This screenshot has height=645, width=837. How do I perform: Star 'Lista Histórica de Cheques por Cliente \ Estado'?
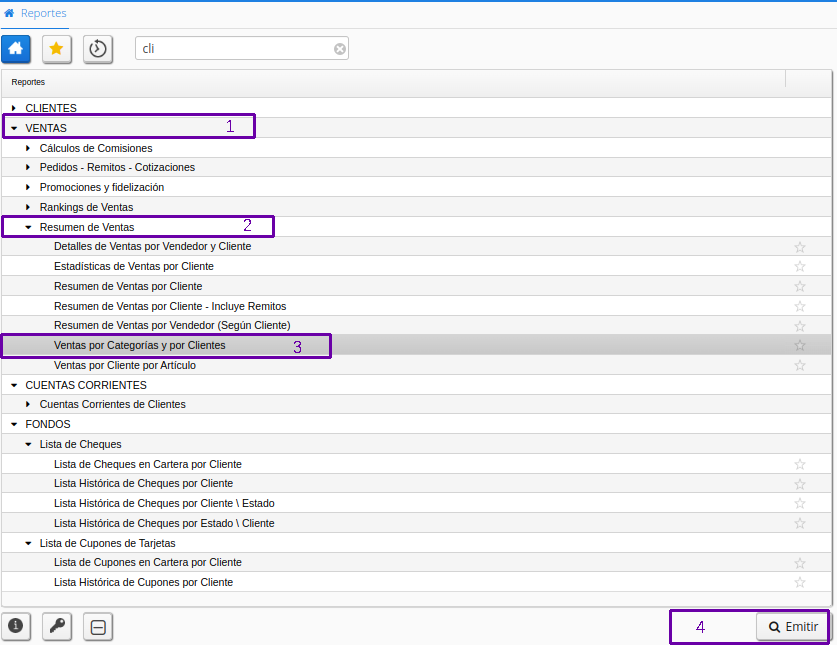(x=799, y=503)
